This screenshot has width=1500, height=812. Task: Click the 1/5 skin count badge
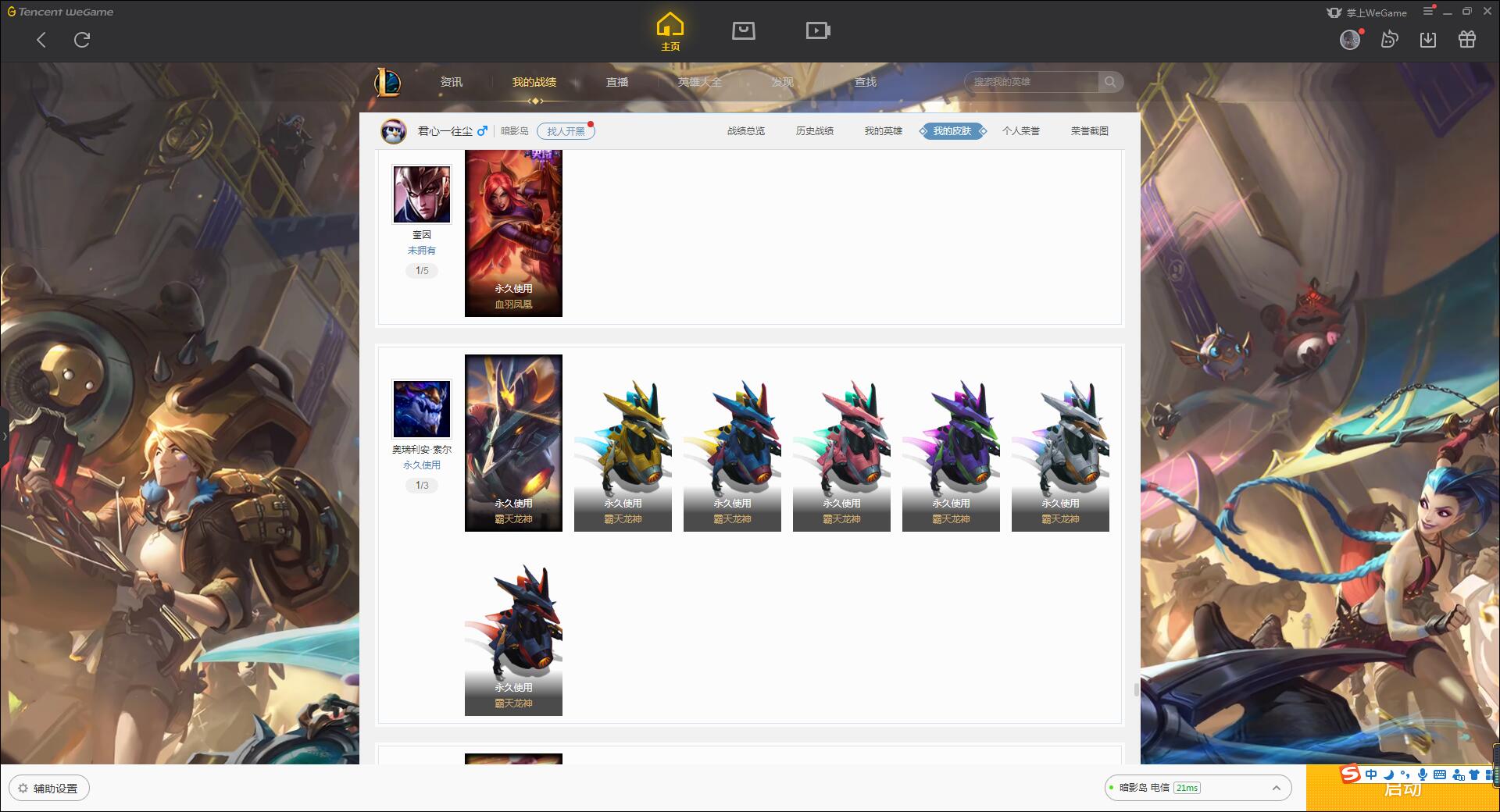pos(422,271)
